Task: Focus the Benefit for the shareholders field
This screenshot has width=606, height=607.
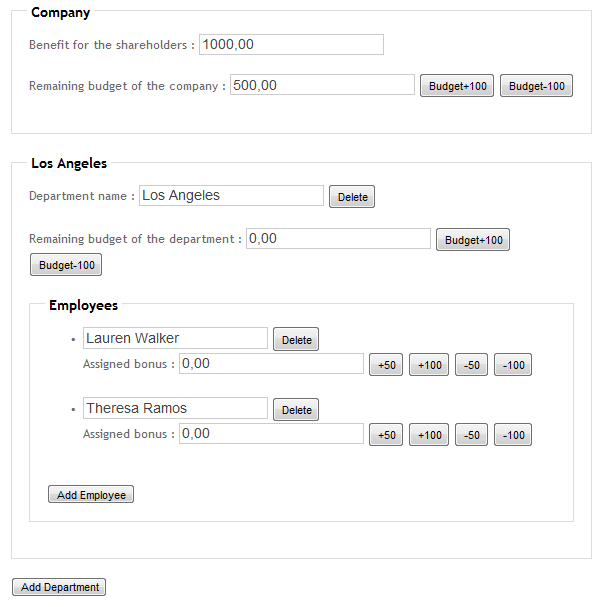Action: pyautogui.click(x=292, y=45)
